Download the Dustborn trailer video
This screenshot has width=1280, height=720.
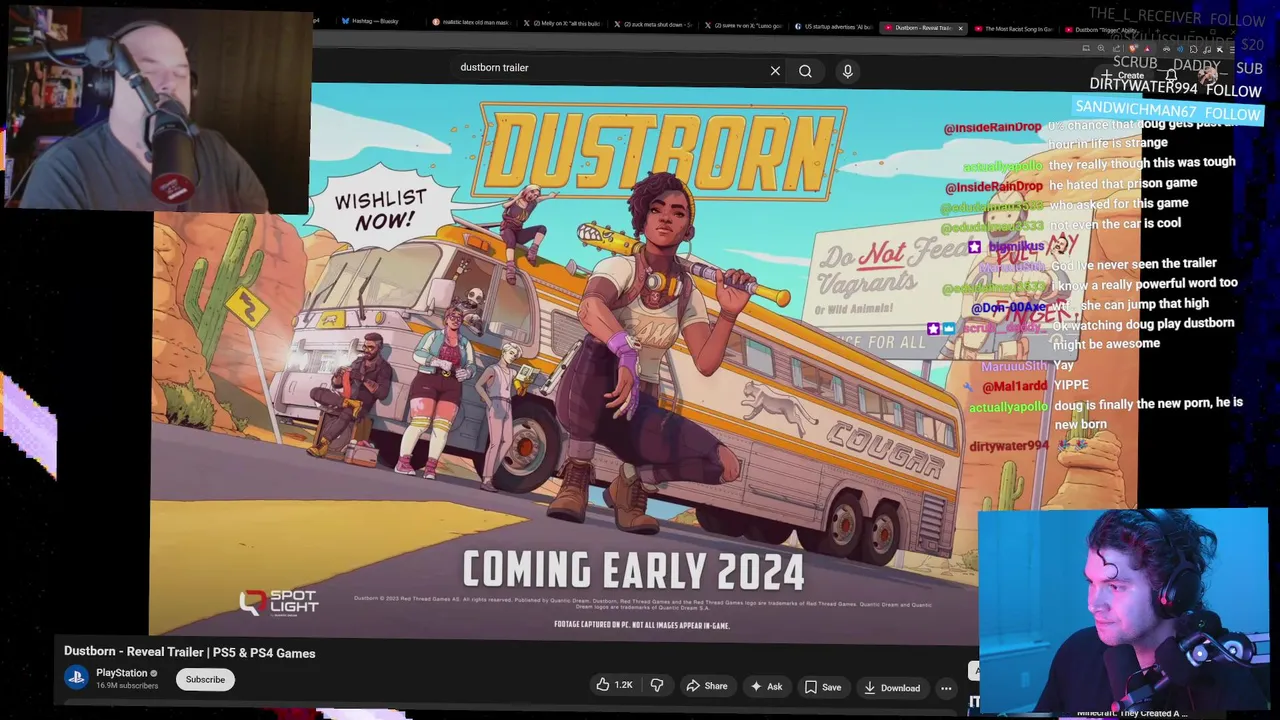[x=891, y=687]
